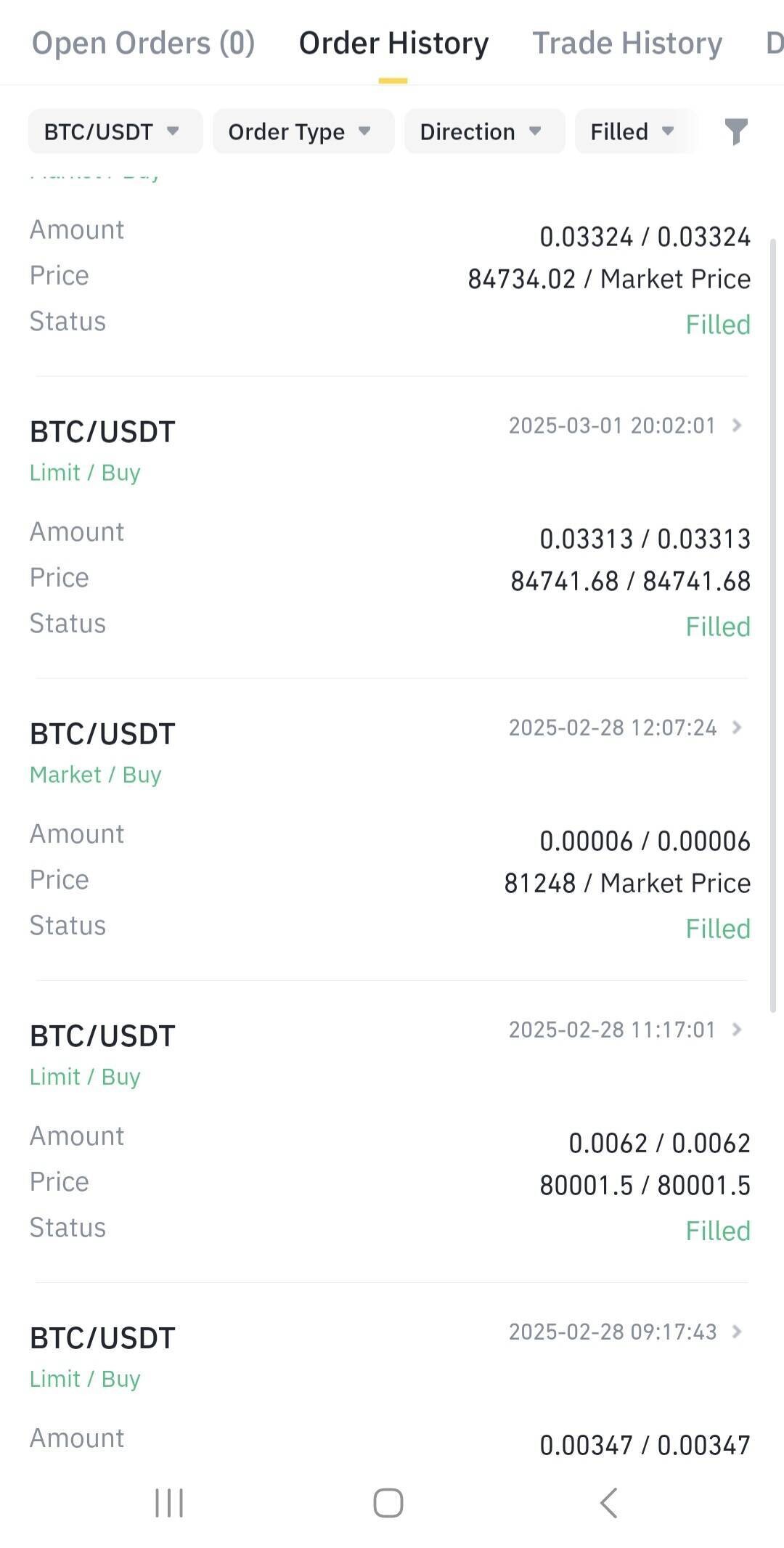The image size is (784, 1548).
Task: Open the Order Type dropdown
Action: pyautogui.click(x=303, y=131)
